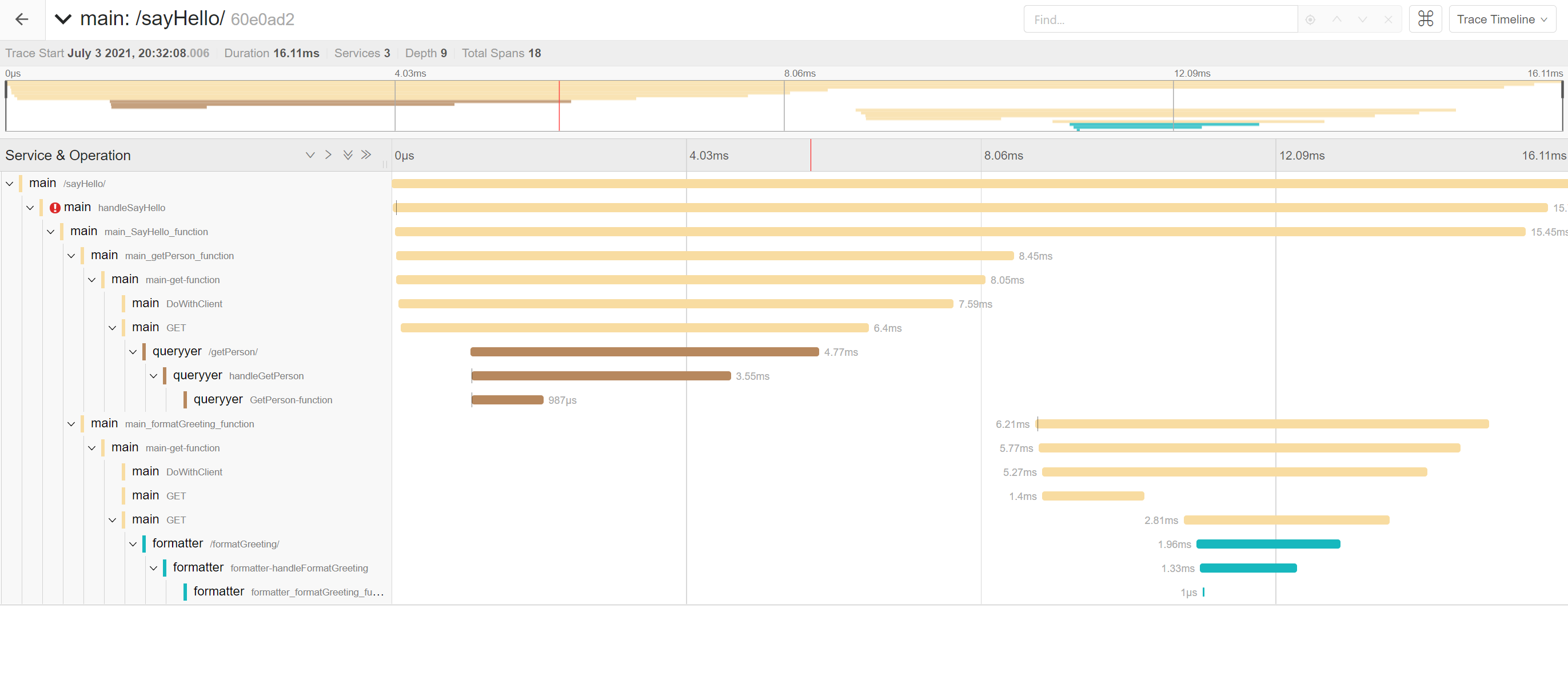The height and width of the screenshot is (675, 1568).
Task: Collapse all spans double-chevron right icon
Action: pyautogui.click(x=366, y=156)
